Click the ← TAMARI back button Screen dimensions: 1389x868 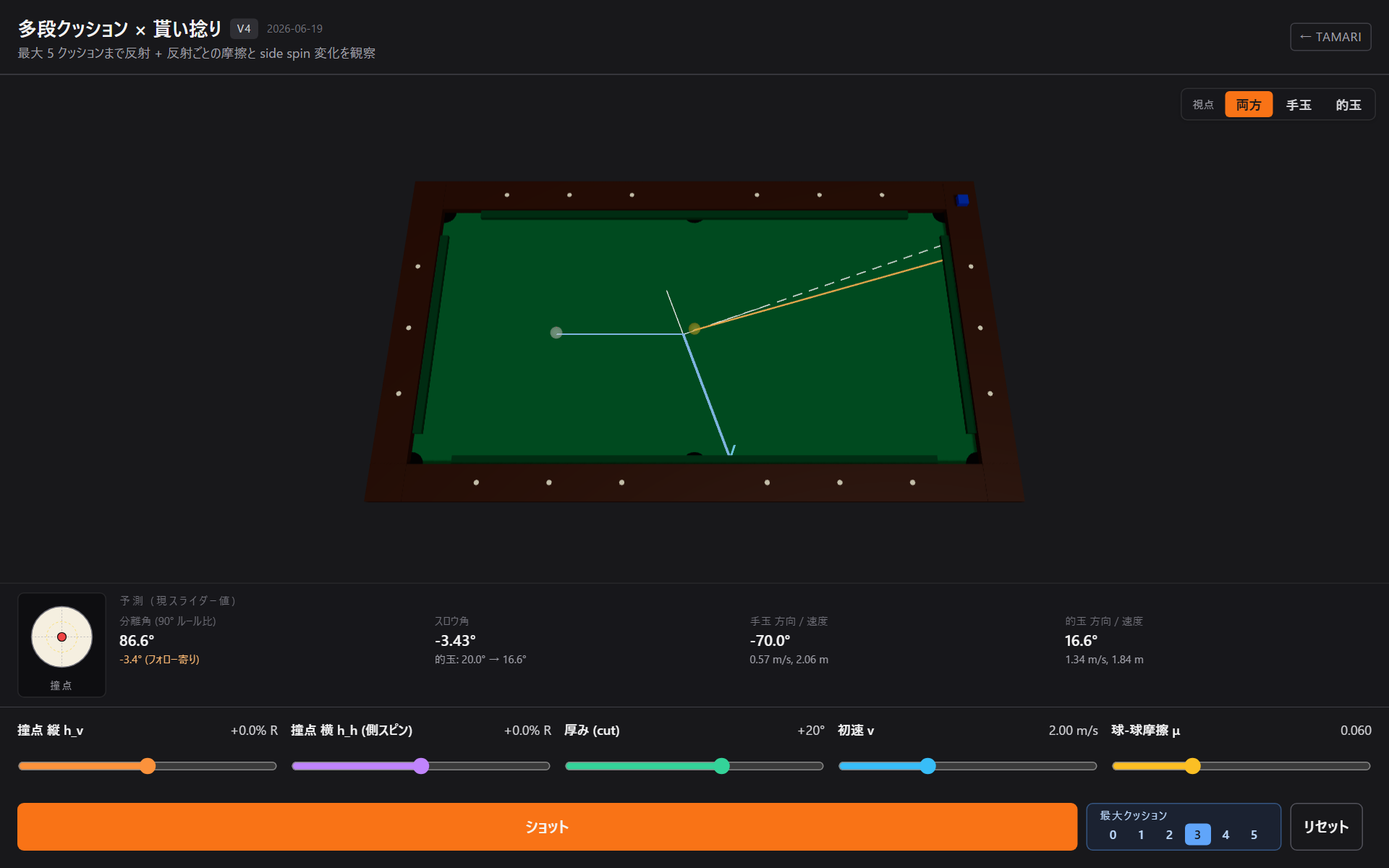coord(1330,37)
